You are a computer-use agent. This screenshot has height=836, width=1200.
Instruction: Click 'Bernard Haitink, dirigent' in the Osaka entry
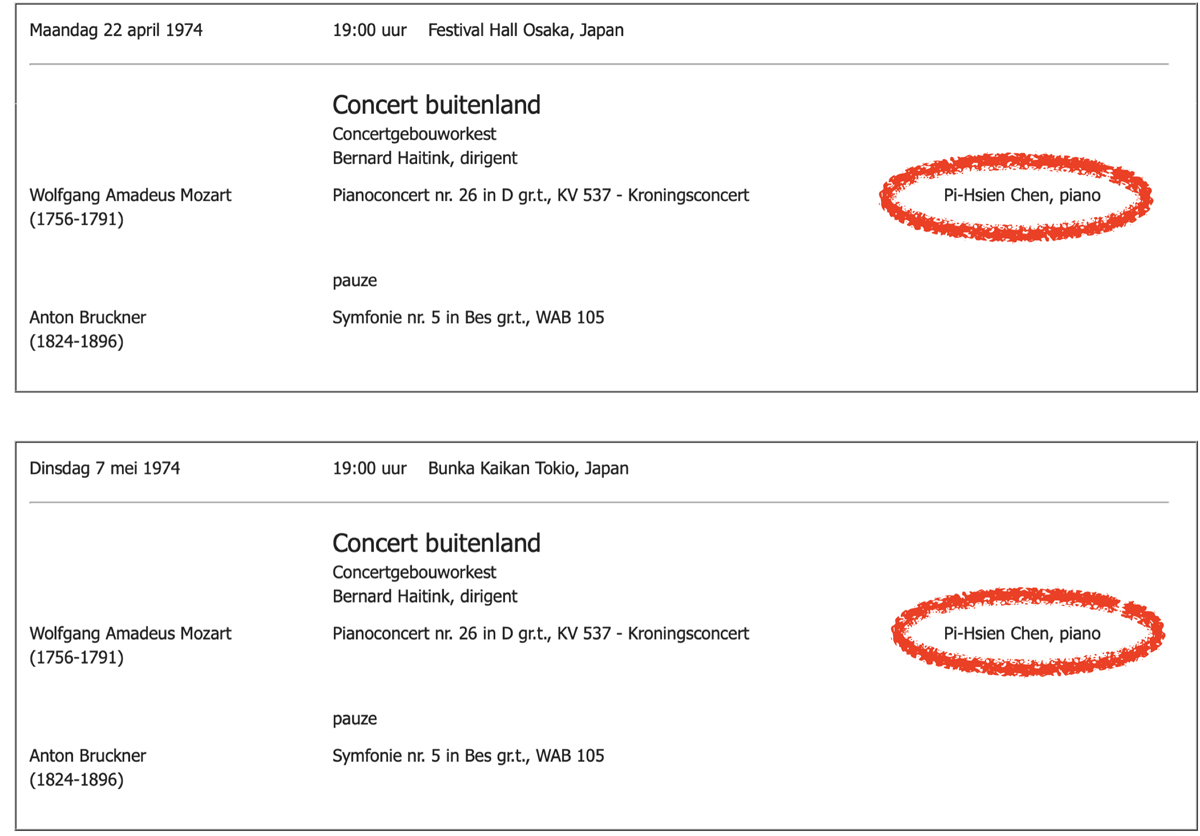(x=425, y=158)
